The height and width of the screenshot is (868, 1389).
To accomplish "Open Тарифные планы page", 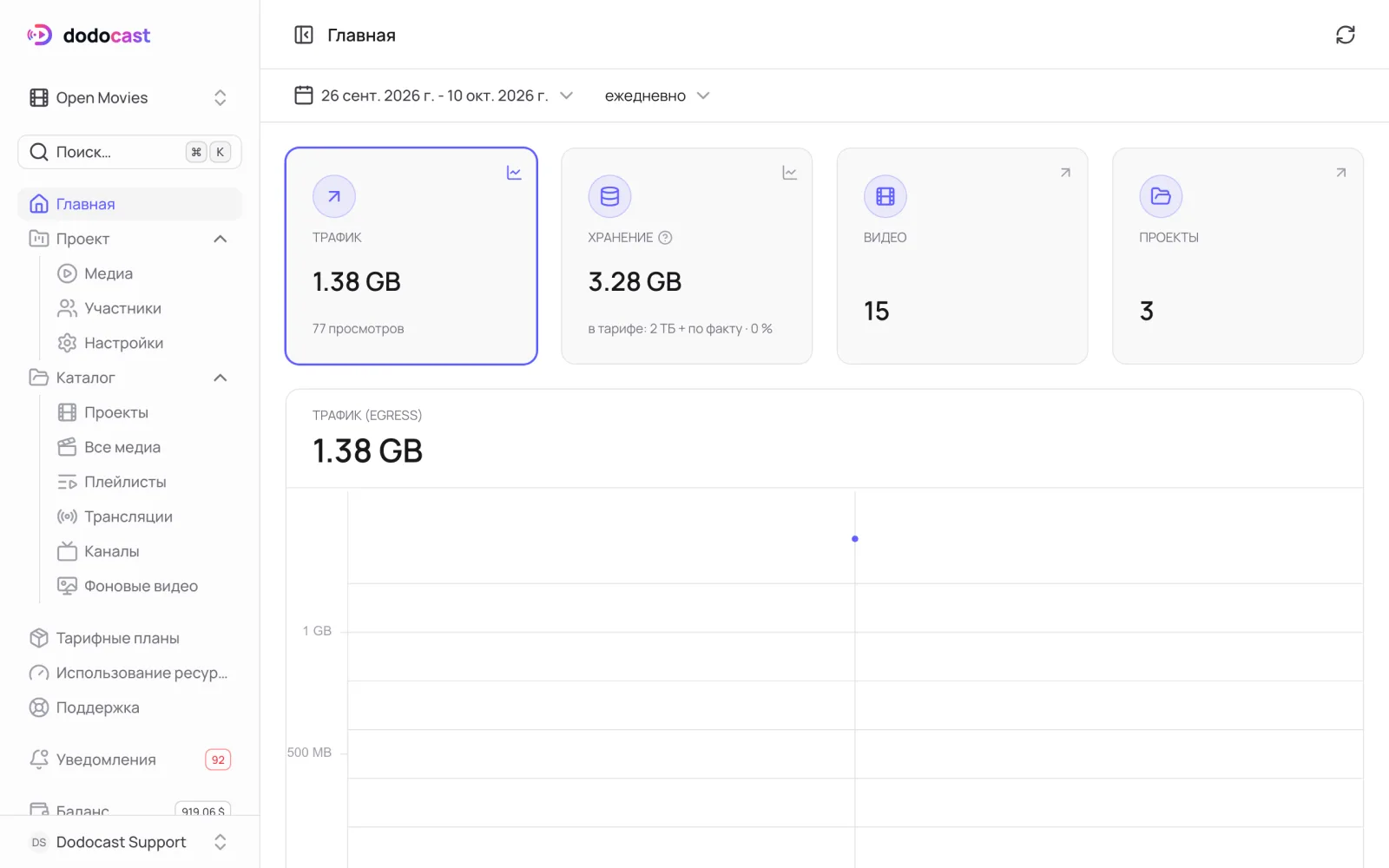I will coord(130,638).
